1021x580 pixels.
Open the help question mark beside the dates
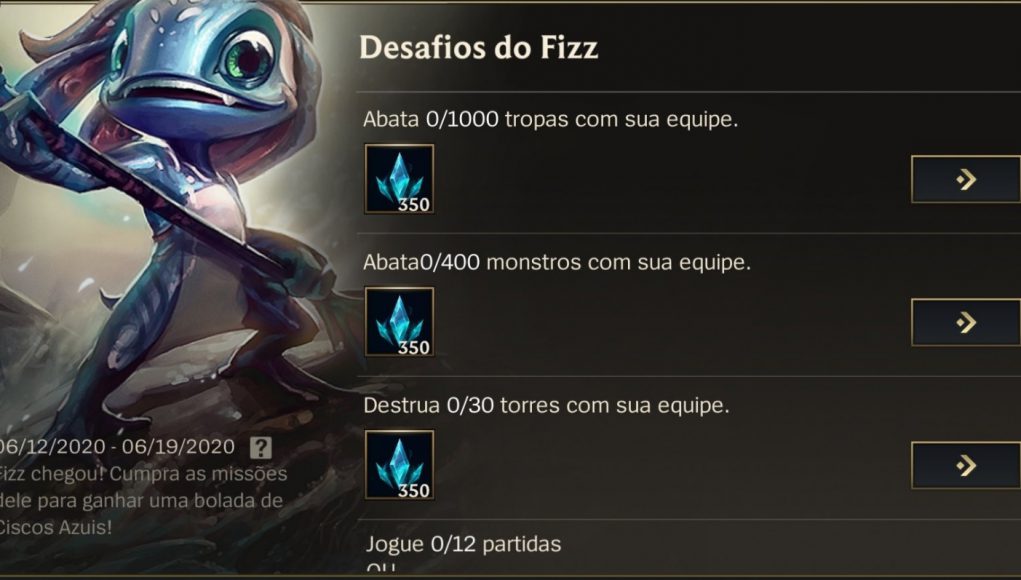tap(261, 448)
